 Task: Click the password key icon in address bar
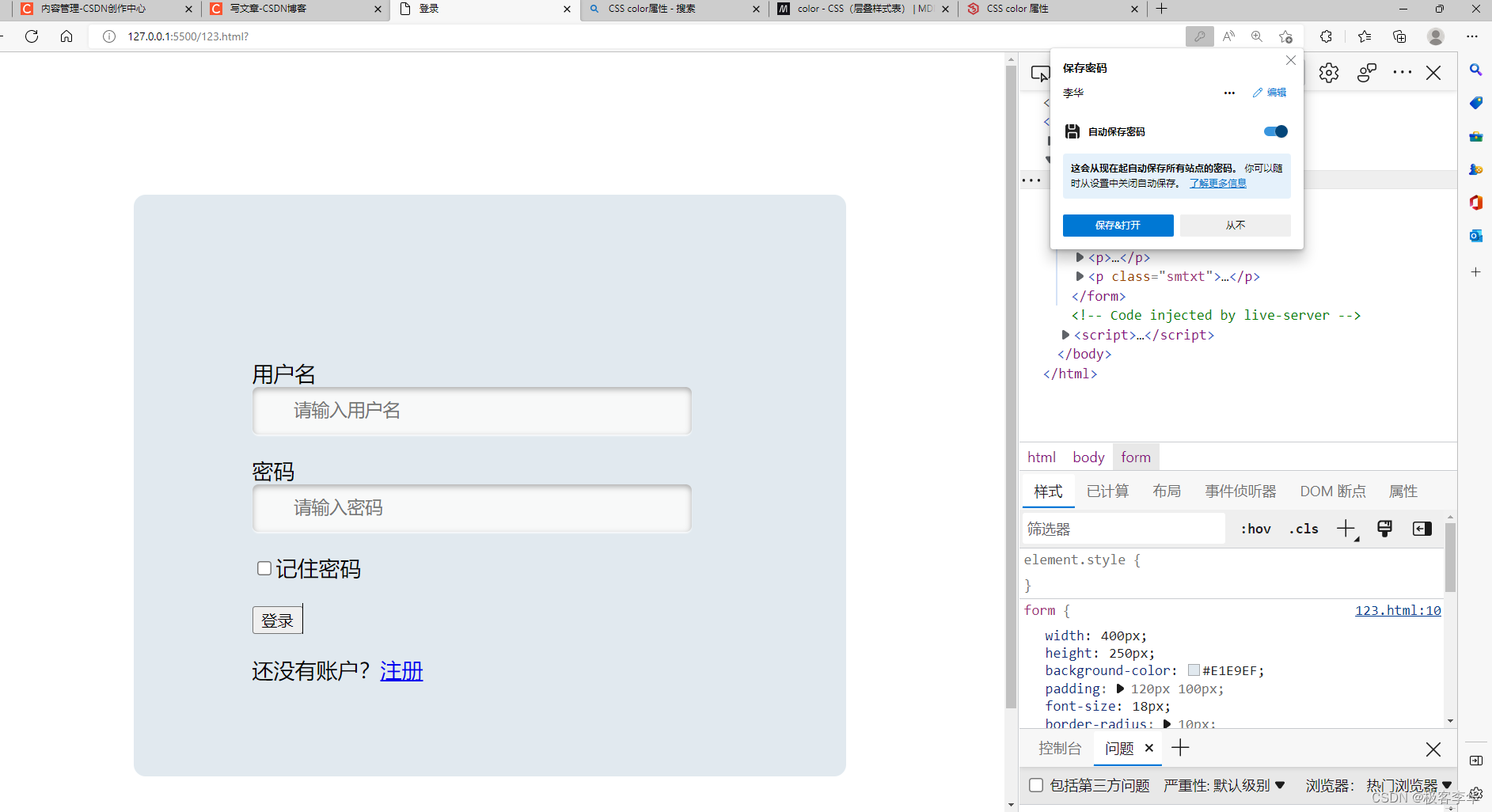click(1199, 36)
